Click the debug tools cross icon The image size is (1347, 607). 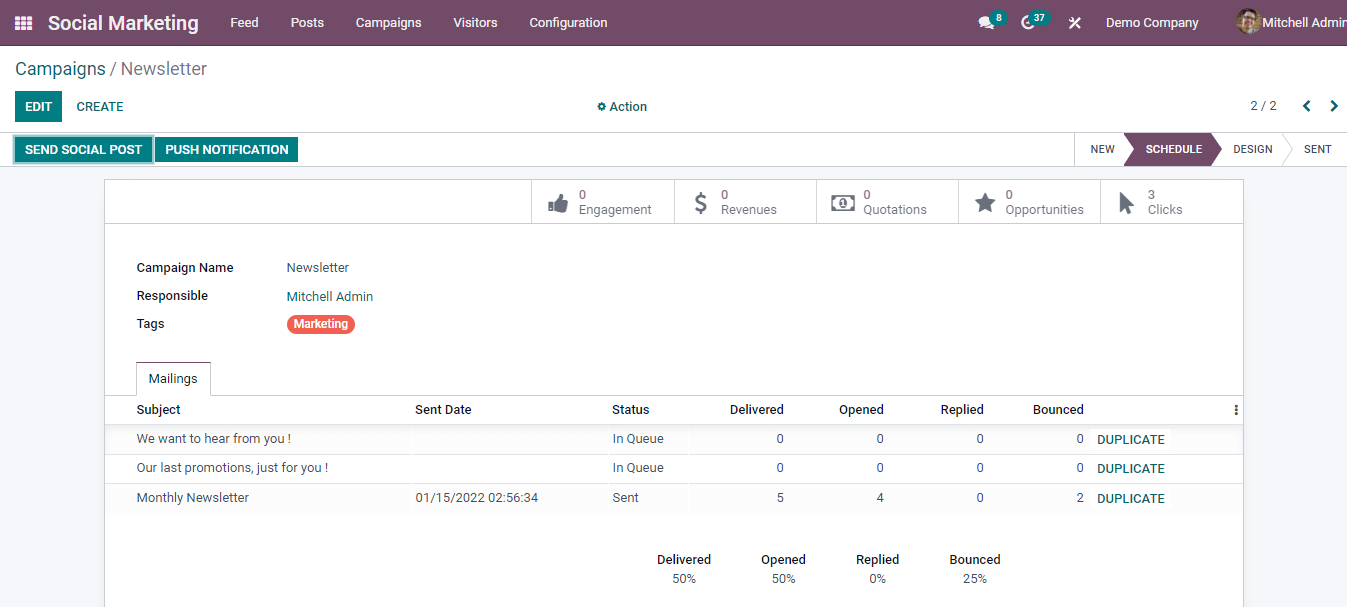click(1075, 23)
